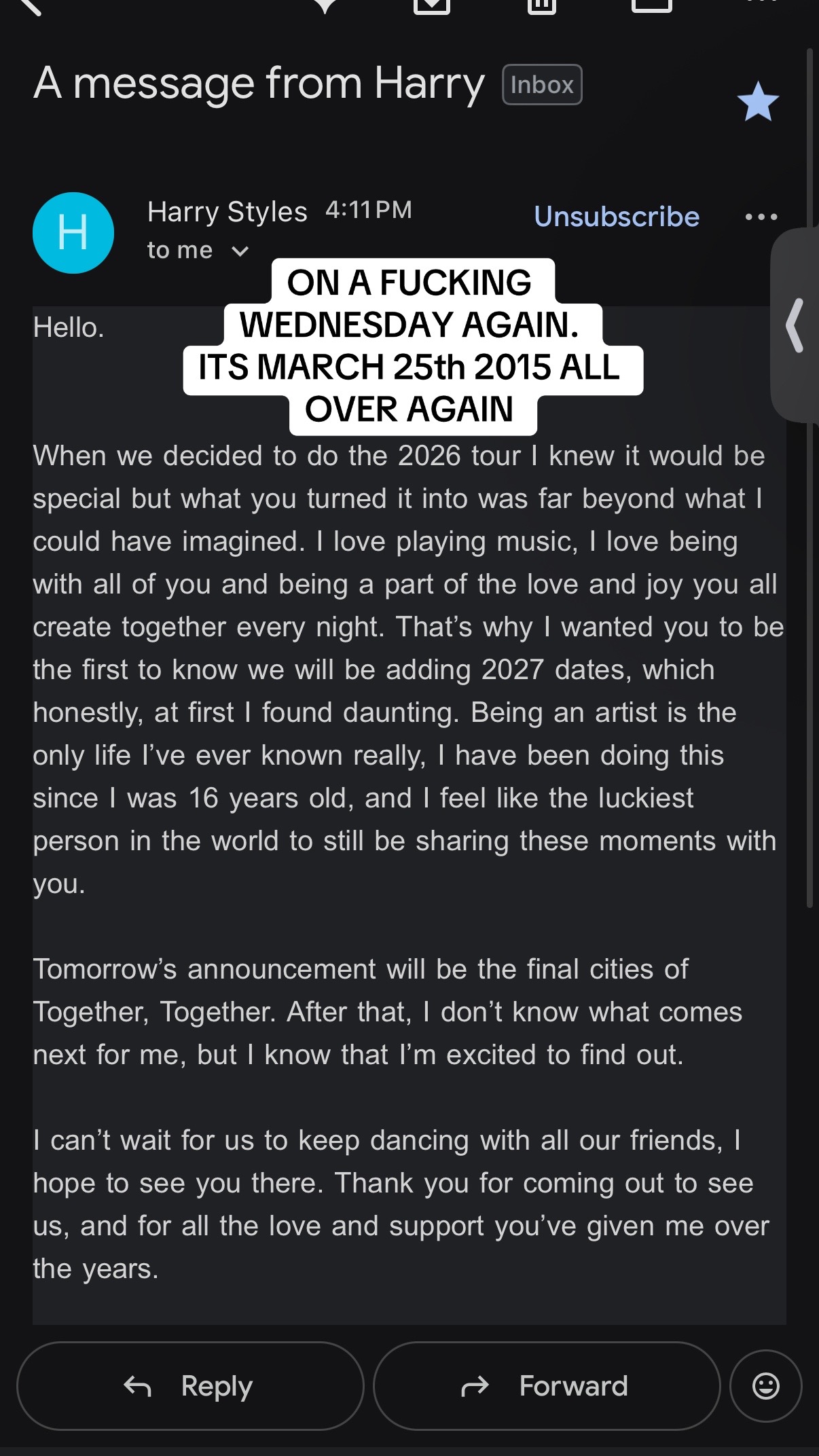This screenshot has width=819, height=1456.
Task: Delete the email using the trash icon
Action: tap(541, 5)
